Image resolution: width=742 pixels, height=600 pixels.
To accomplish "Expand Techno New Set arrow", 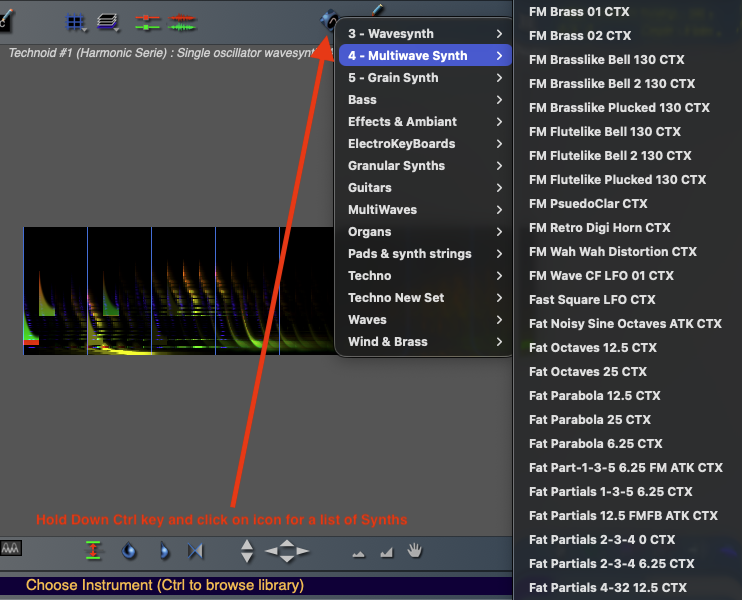I will 499,298.
